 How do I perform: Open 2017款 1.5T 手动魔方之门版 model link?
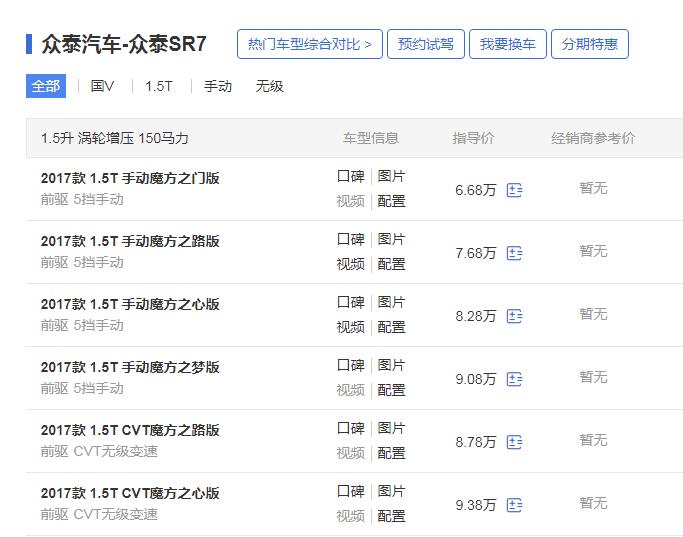pos(130,178)
